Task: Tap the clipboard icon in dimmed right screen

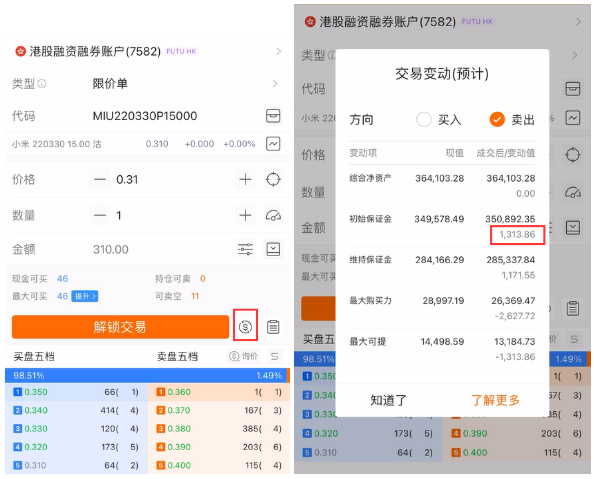Action: click(572, 308)
